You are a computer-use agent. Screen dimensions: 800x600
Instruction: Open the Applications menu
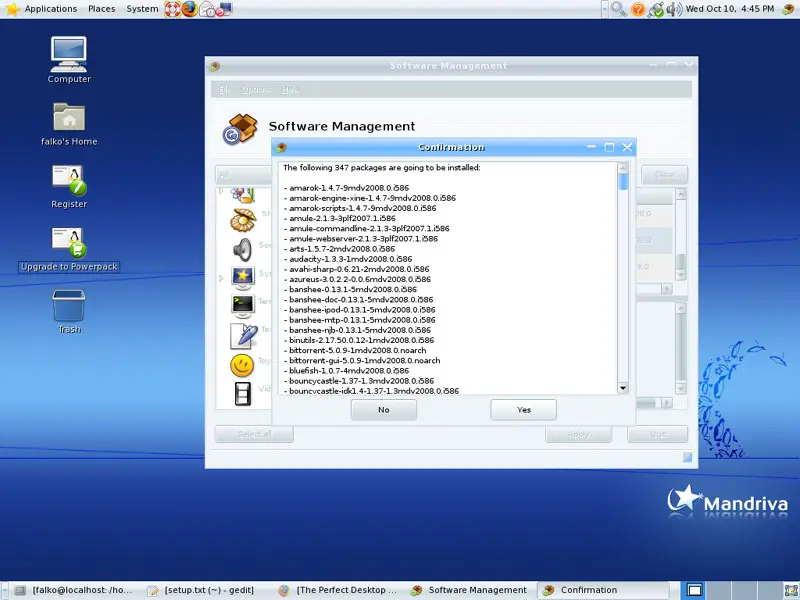51,9
